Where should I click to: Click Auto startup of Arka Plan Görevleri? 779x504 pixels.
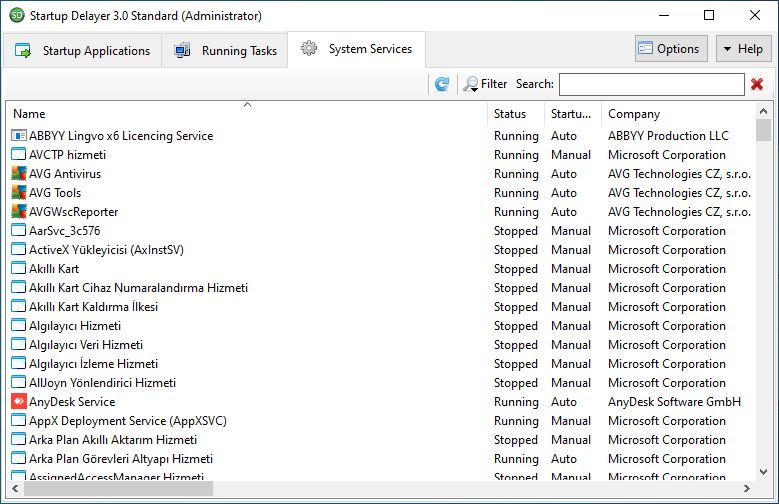point(564,458)
